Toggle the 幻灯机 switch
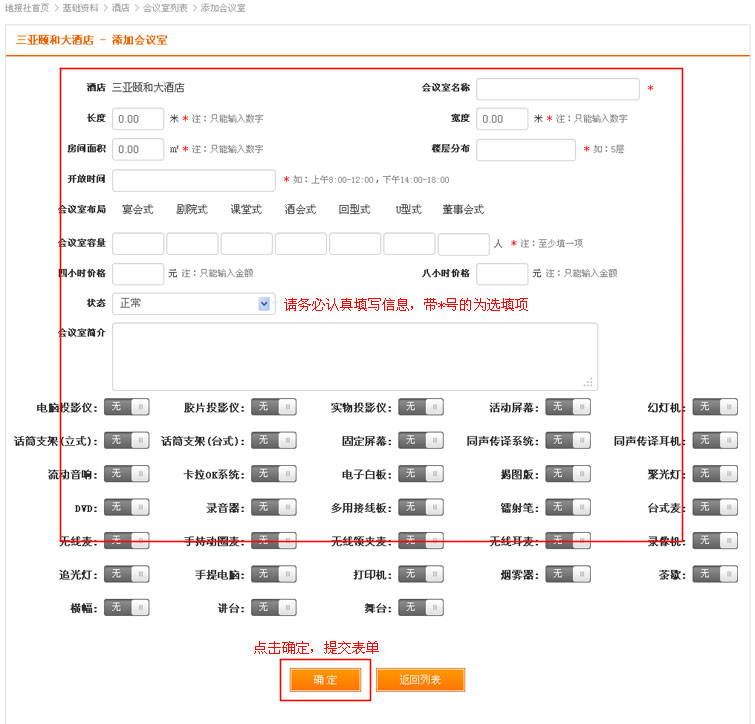This screenshot has width=755, height=724. point(715,407)
